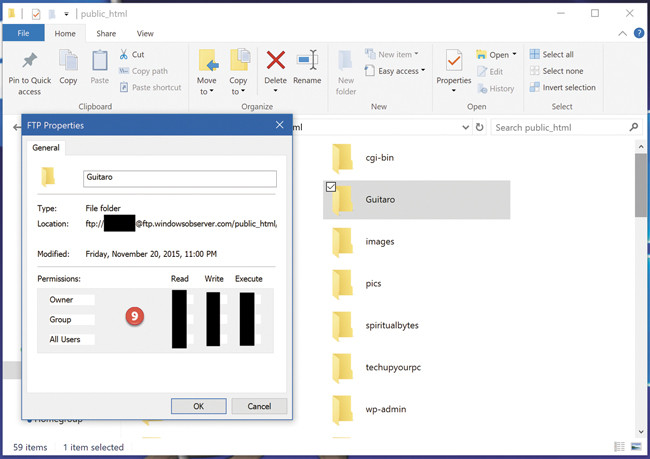This screenshot has width=650, height=459.
Task: Click the Copy icon in Clipboard group
Action: [68, 62]
